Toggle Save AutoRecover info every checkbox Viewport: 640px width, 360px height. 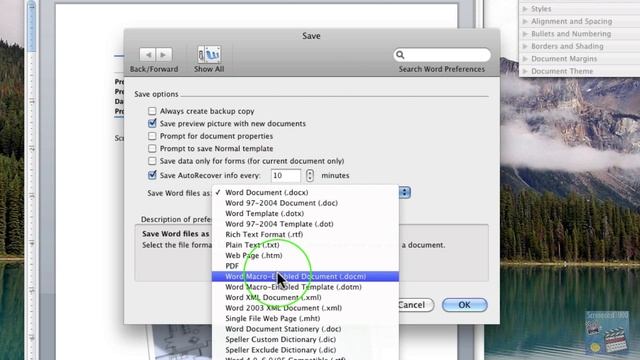pyautogui.click(x=152, y=175)
